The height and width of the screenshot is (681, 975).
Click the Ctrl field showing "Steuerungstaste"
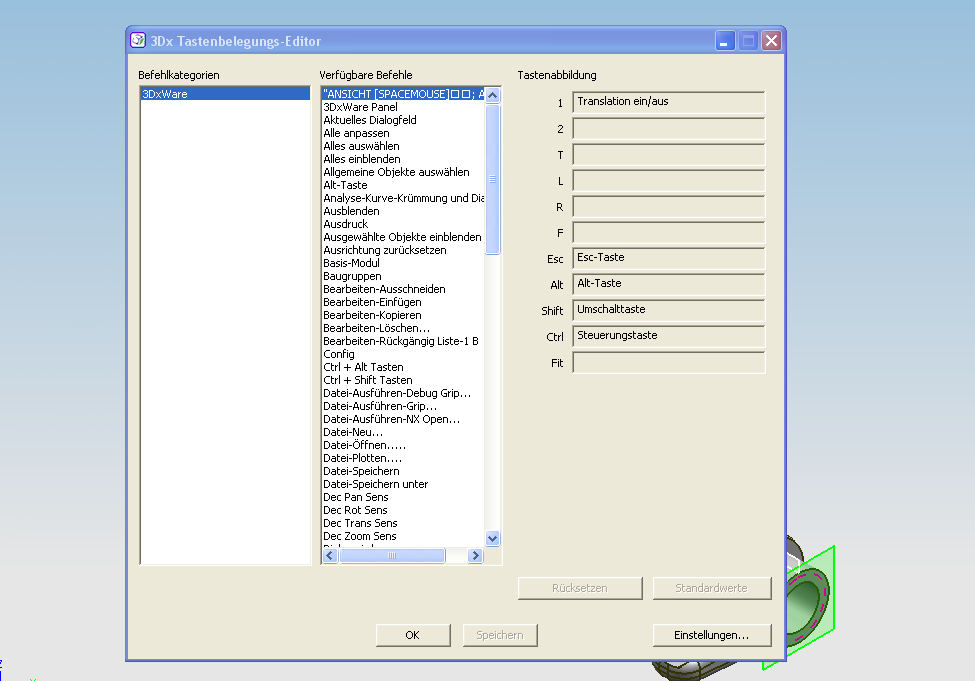click(668, 336)
